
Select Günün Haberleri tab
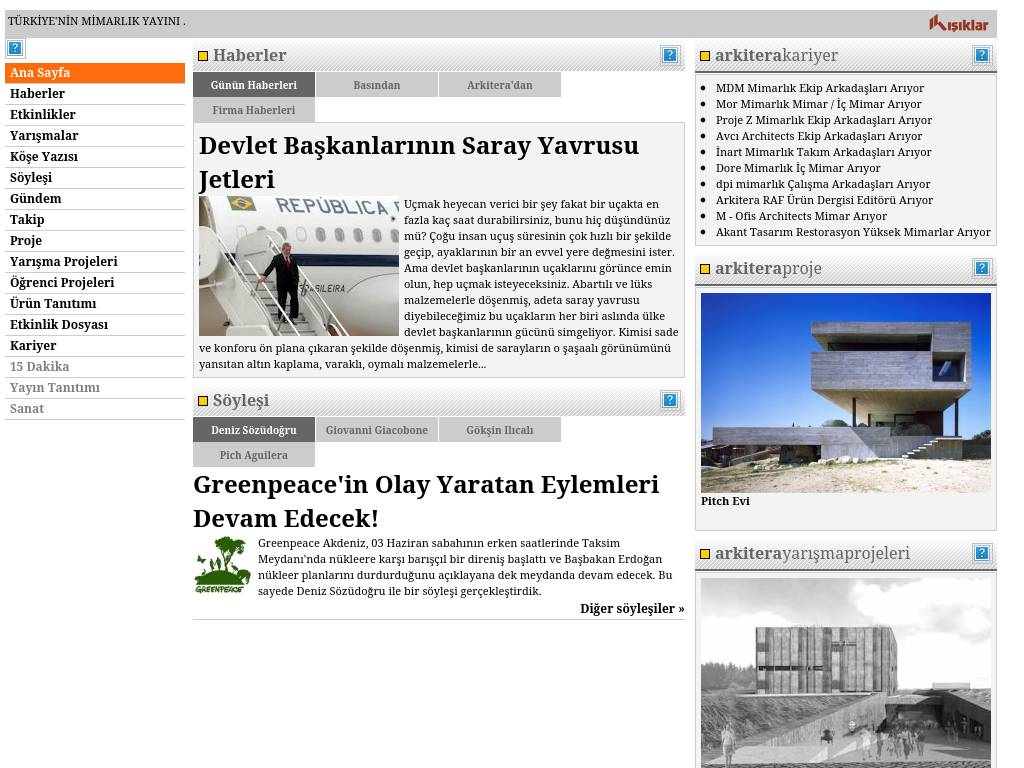(254, 85)
